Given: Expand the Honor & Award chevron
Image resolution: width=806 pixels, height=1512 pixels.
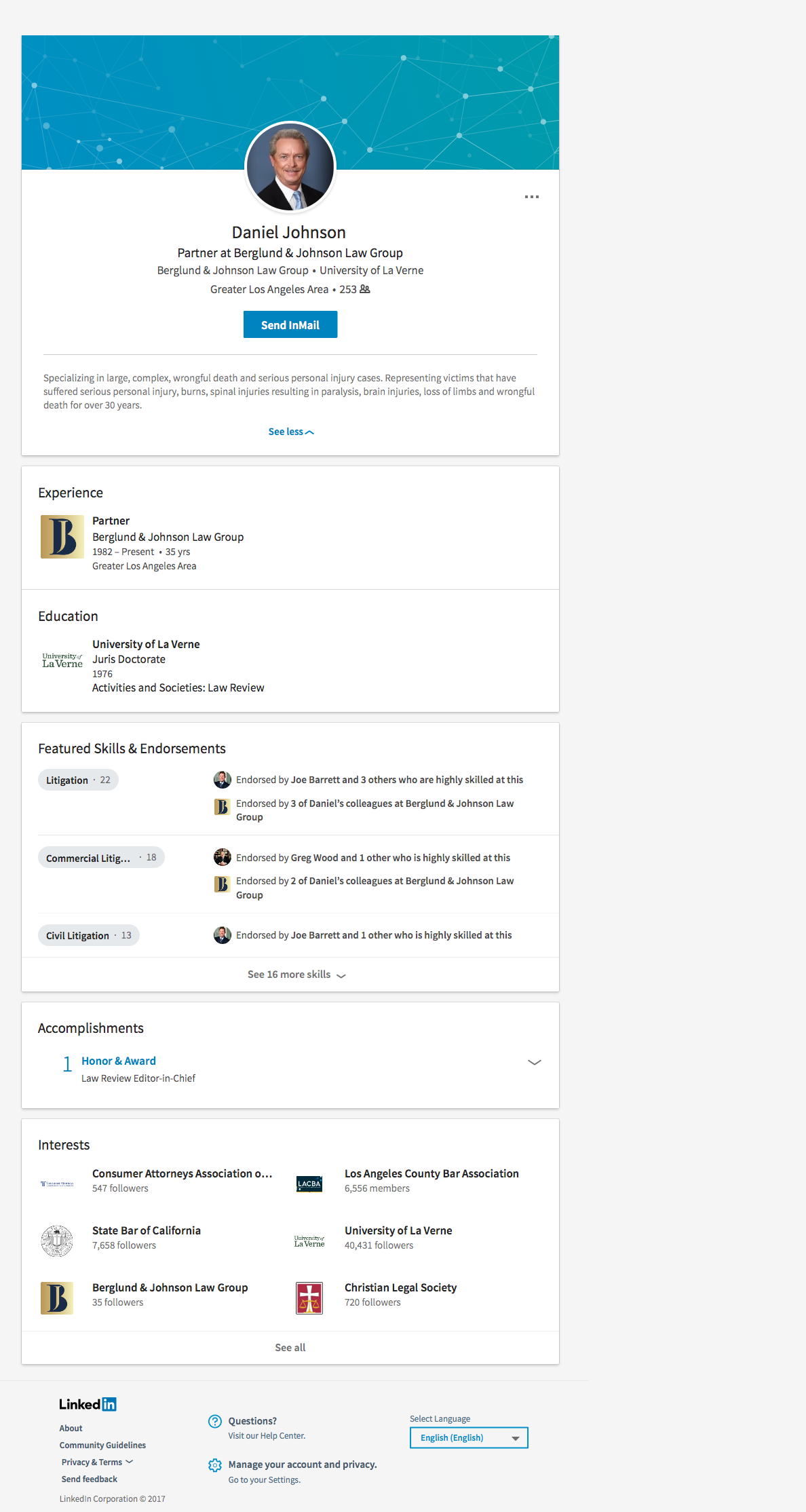Looking at the screenshot, I should click(535, 1062).
